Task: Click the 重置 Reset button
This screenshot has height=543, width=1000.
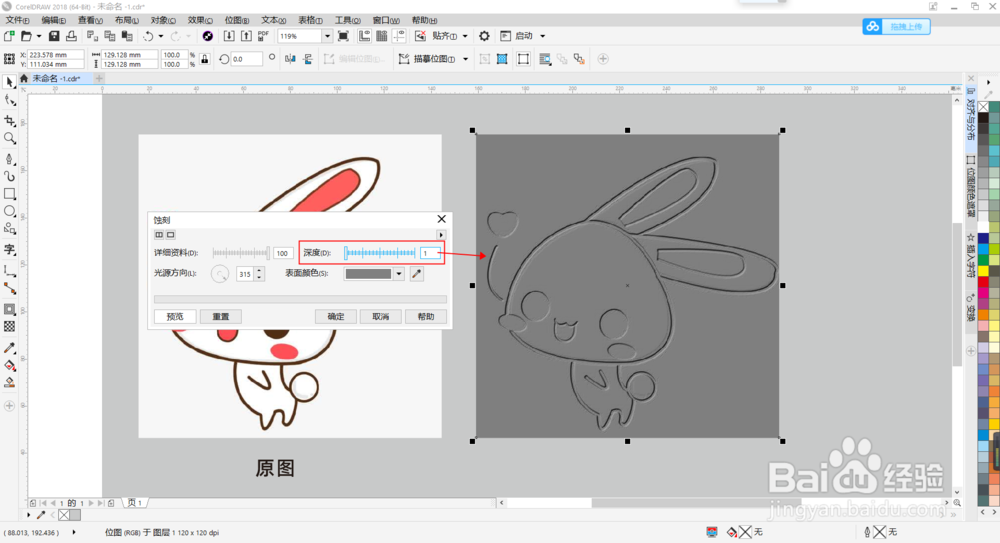Action: coord(221,316)
